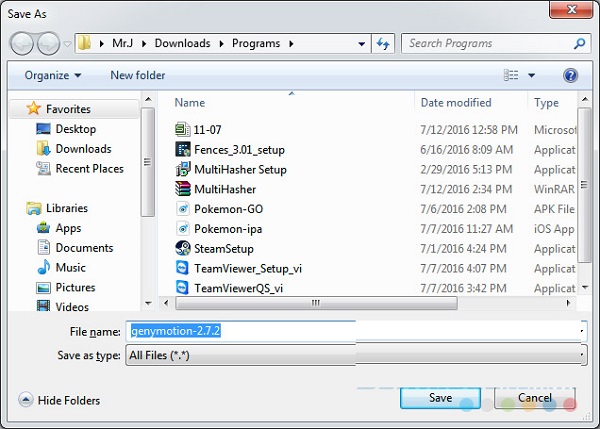Open the change view options dropdown arrow

[532, 75]
